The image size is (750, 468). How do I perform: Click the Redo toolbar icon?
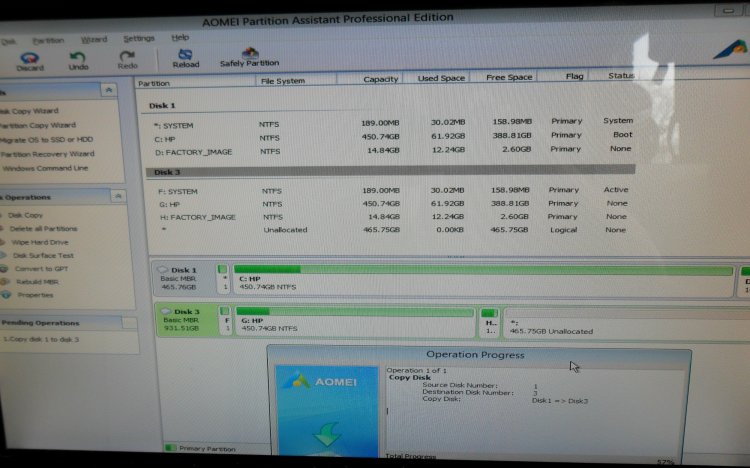click(x=128, y=60)
